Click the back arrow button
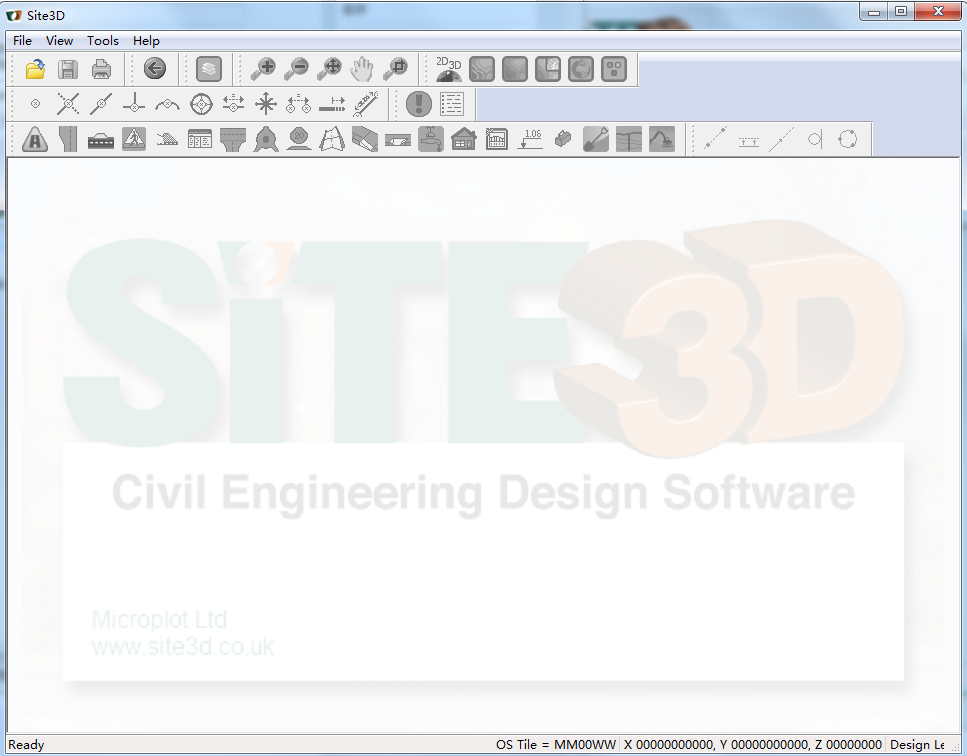 pyautogui.click(x=155, y=68)
